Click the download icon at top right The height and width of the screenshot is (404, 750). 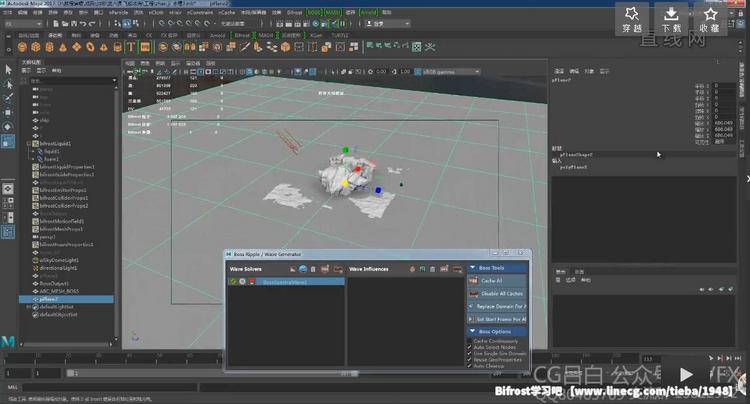[671, 19]
